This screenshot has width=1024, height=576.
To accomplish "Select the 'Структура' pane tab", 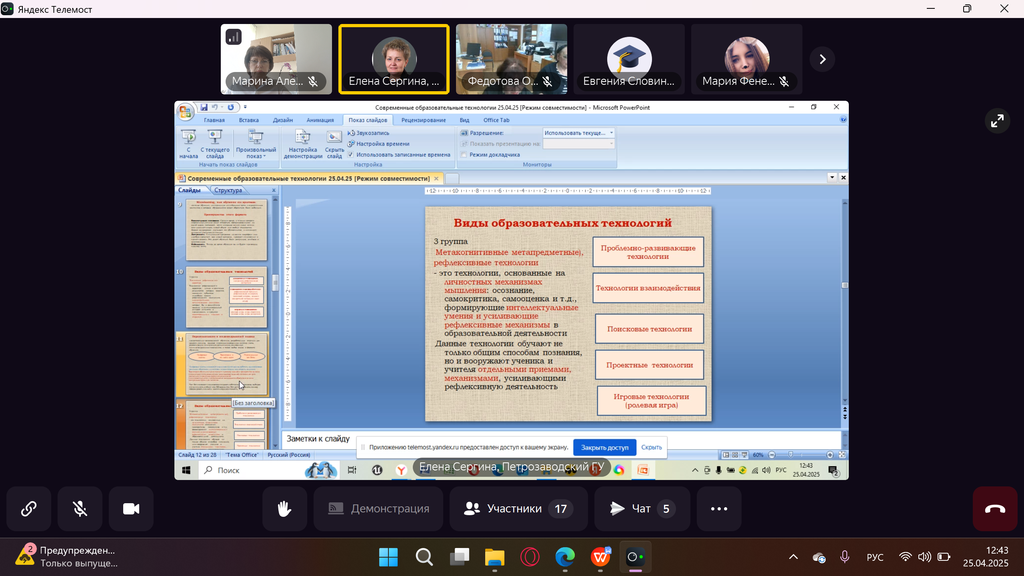I will click(x=228, y=190).
